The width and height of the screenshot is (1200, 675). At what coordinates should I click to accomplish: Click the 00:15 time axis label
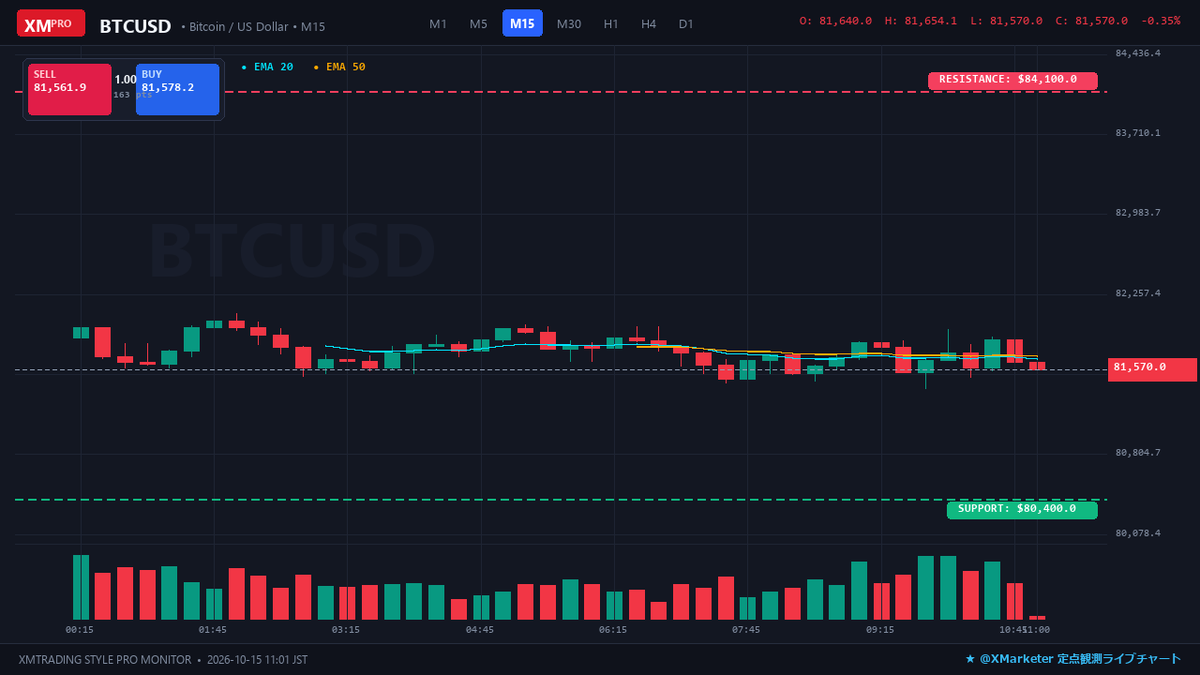coord(79,630)
